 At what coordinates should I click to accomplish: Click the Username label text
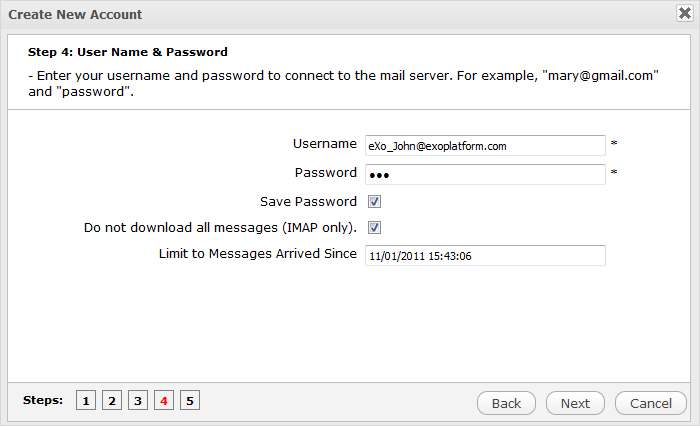324,144
